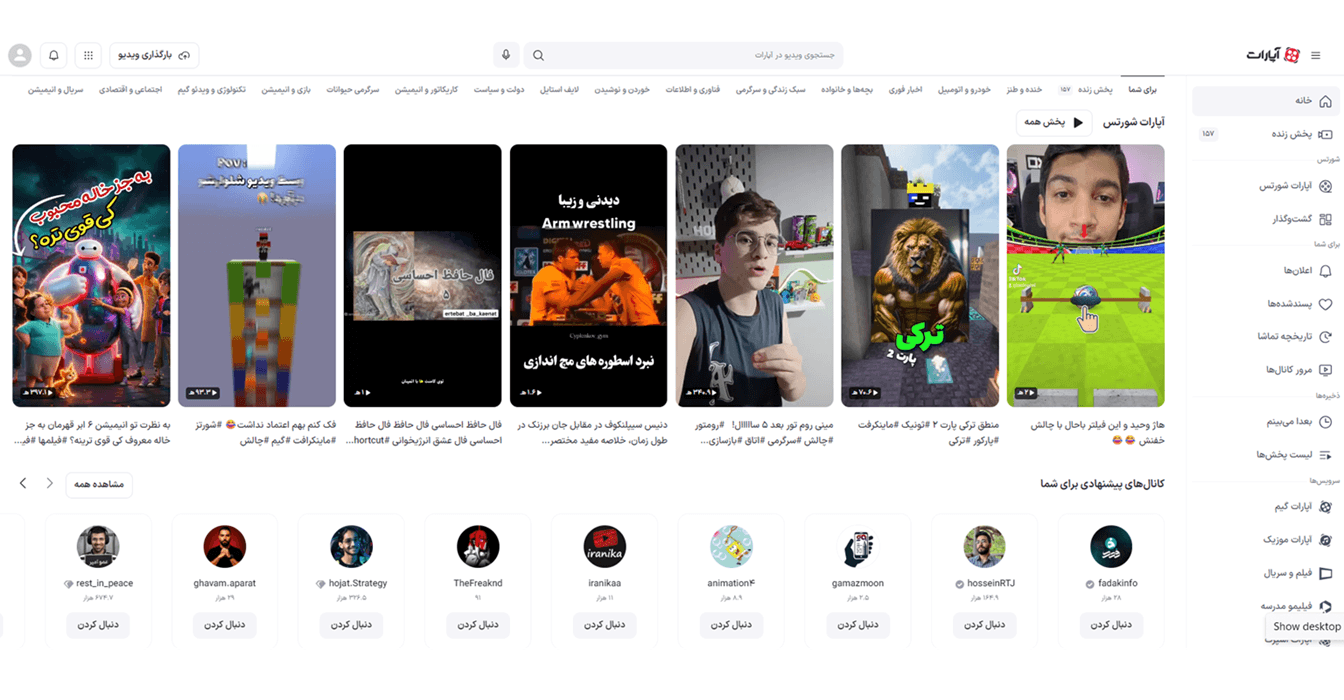Select the اخبار فوری category tab
1344x700 pixels.
tap(905, 90)
